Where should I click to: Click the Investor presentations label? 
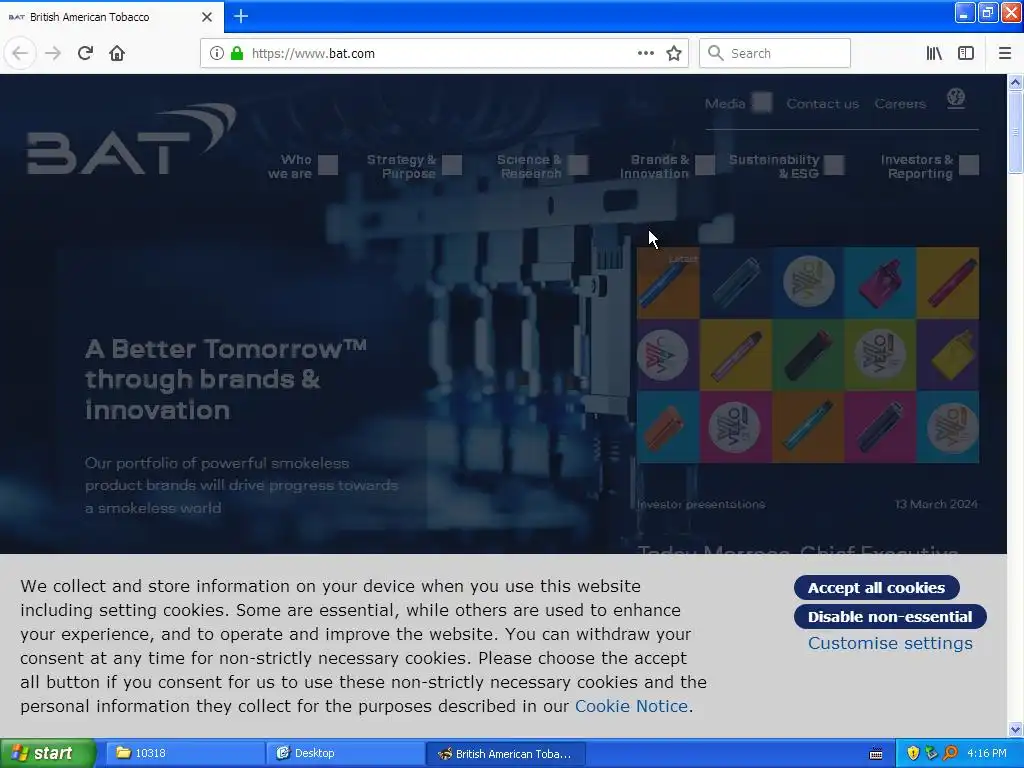(701, 504)
